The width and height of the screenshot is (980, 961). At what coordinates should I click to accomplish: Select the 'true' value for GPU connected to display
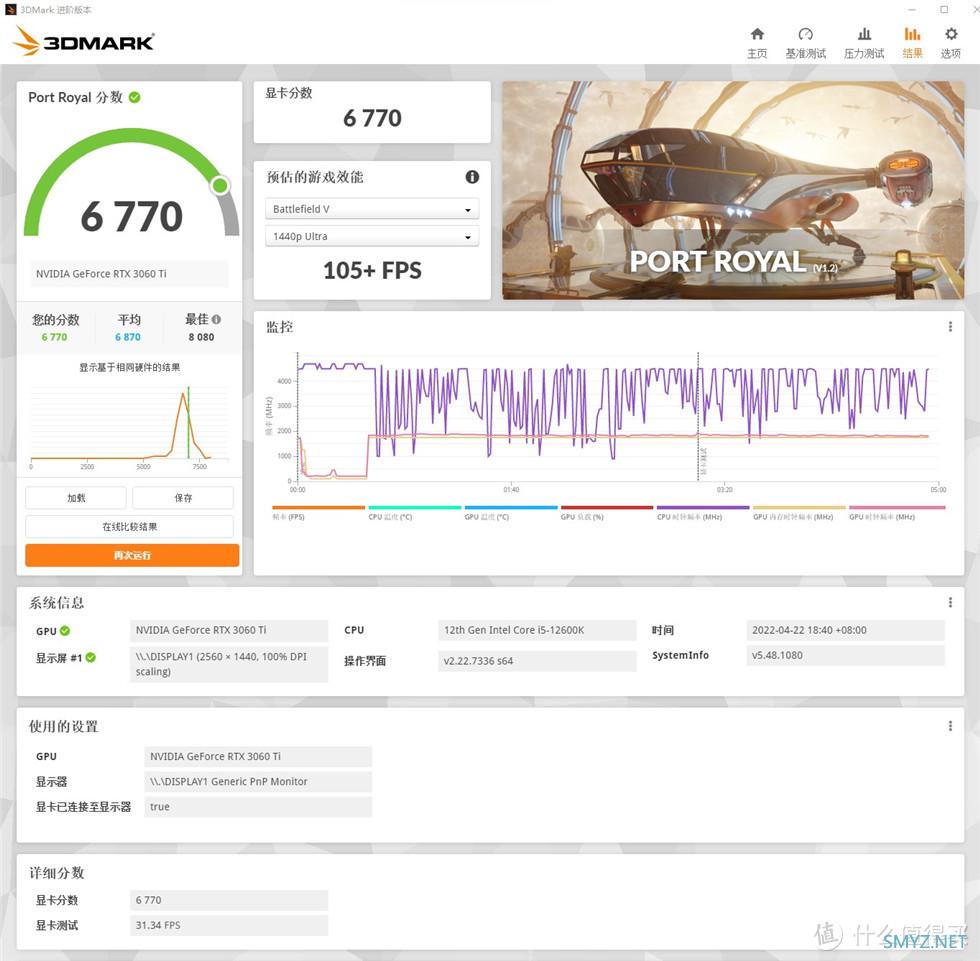[258, 807]
